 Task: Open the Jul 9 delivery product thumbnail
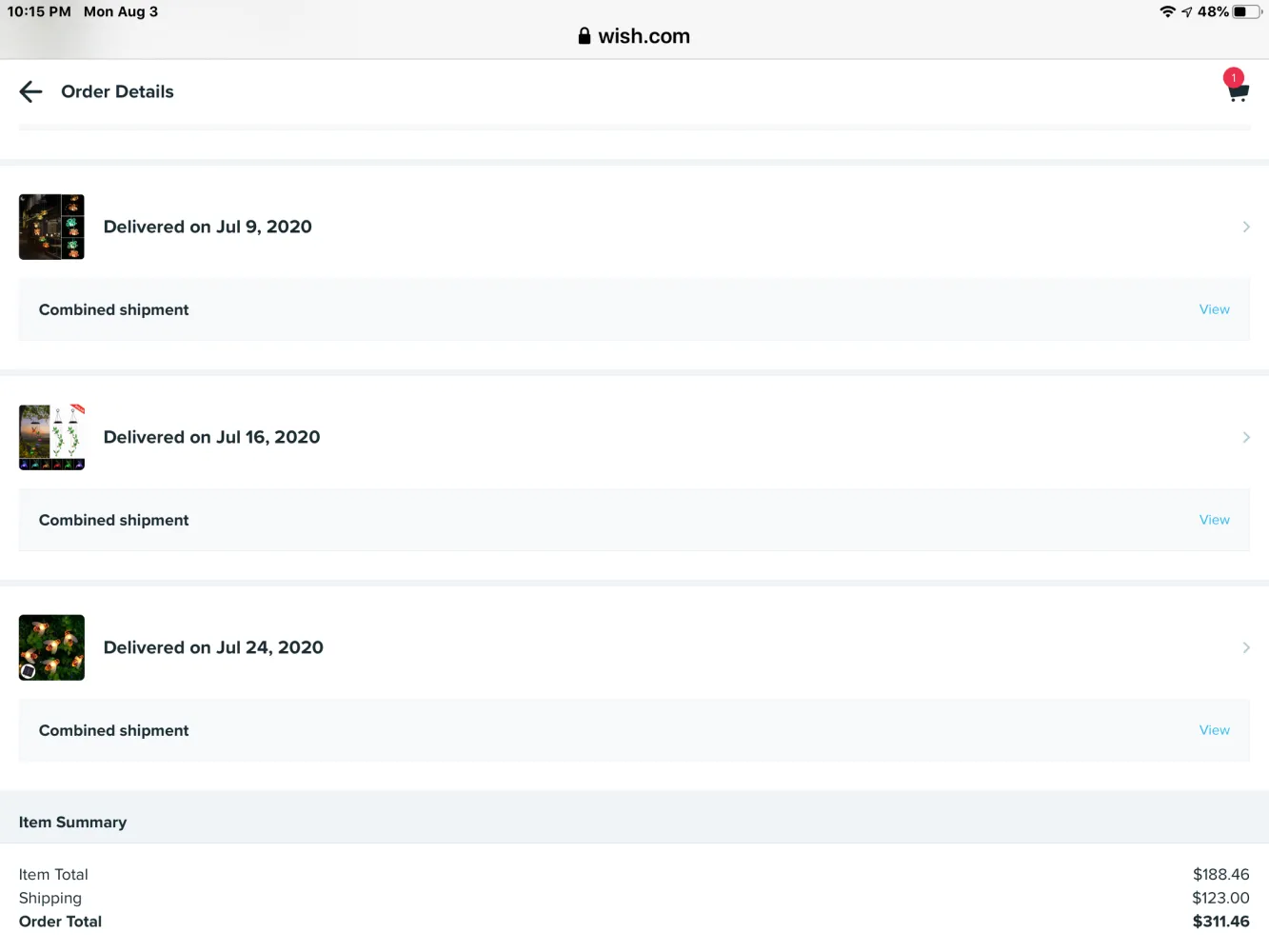click(x=51, y=227)
